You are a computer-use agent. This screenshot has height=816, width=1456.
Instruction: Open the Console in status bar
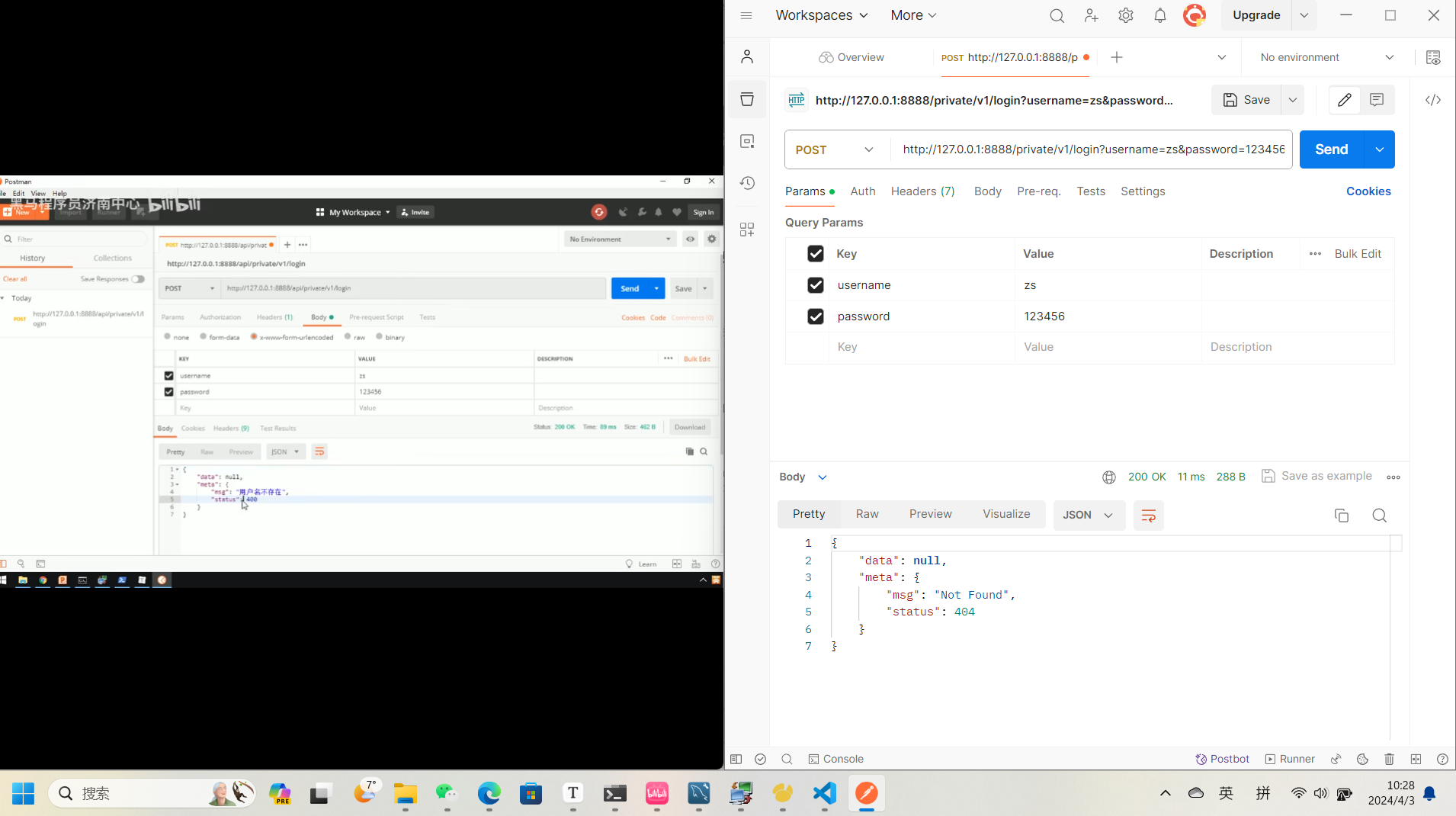pyautogui.click(x=835, y=759)
